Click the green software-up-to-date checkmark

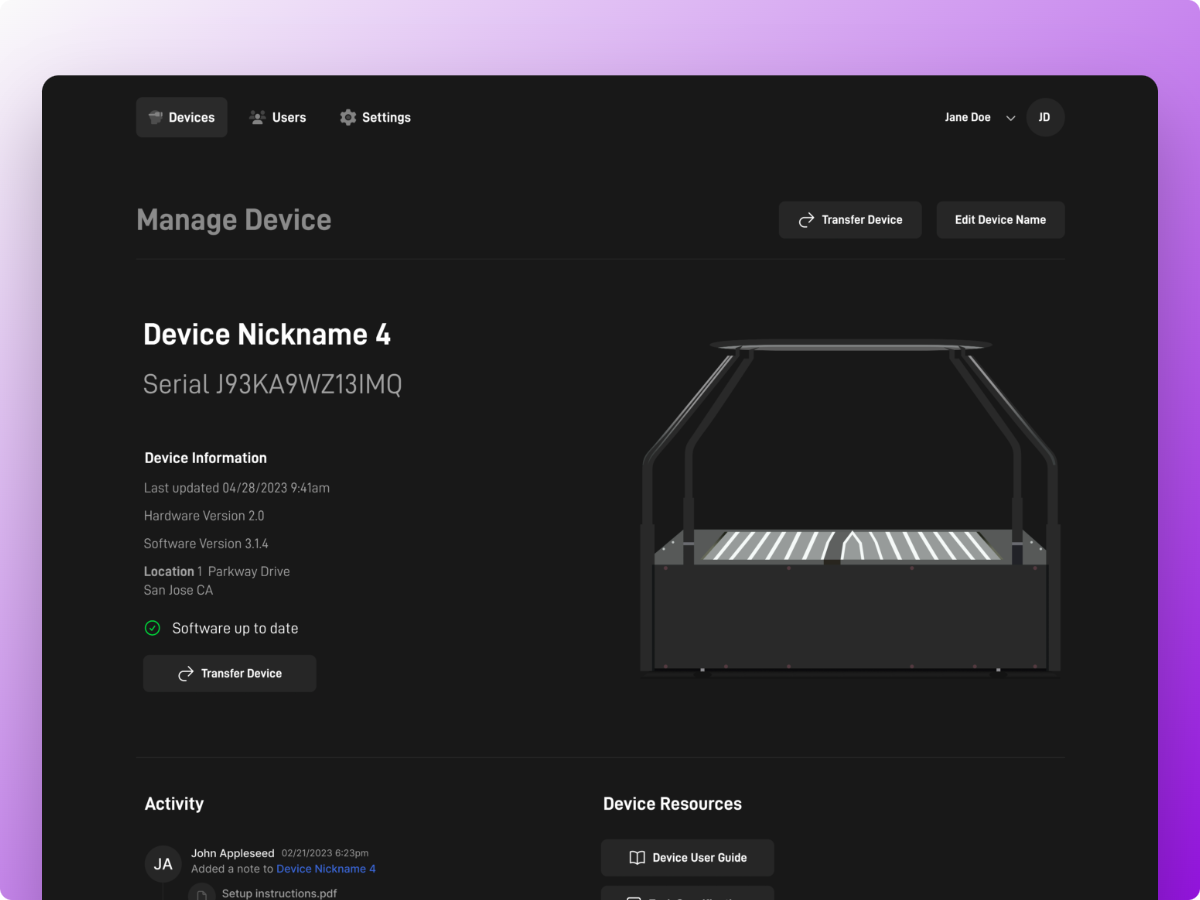point(153,628)
